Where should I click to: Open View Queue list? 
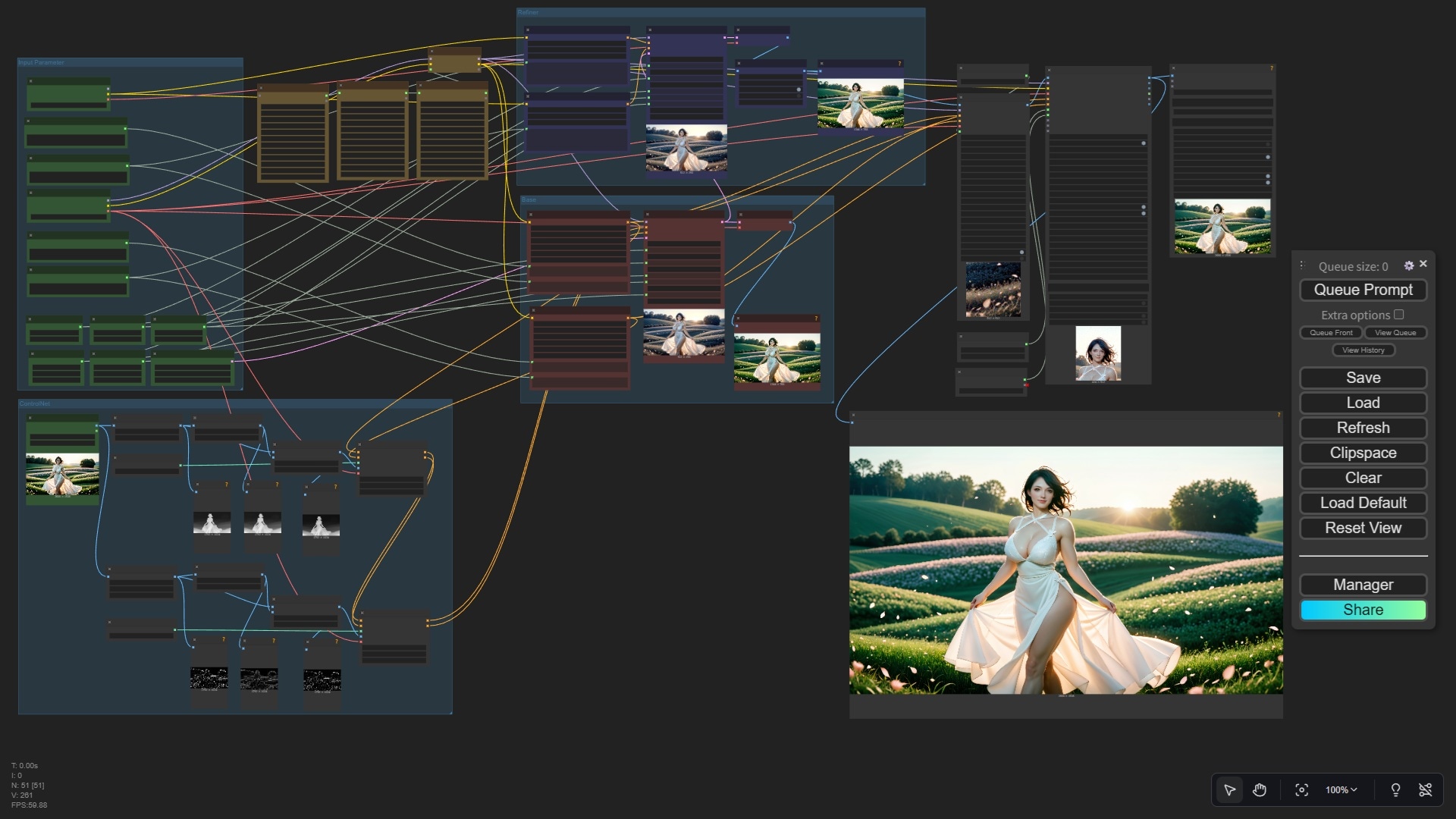pyautogui.click(x=1395, y=333)
